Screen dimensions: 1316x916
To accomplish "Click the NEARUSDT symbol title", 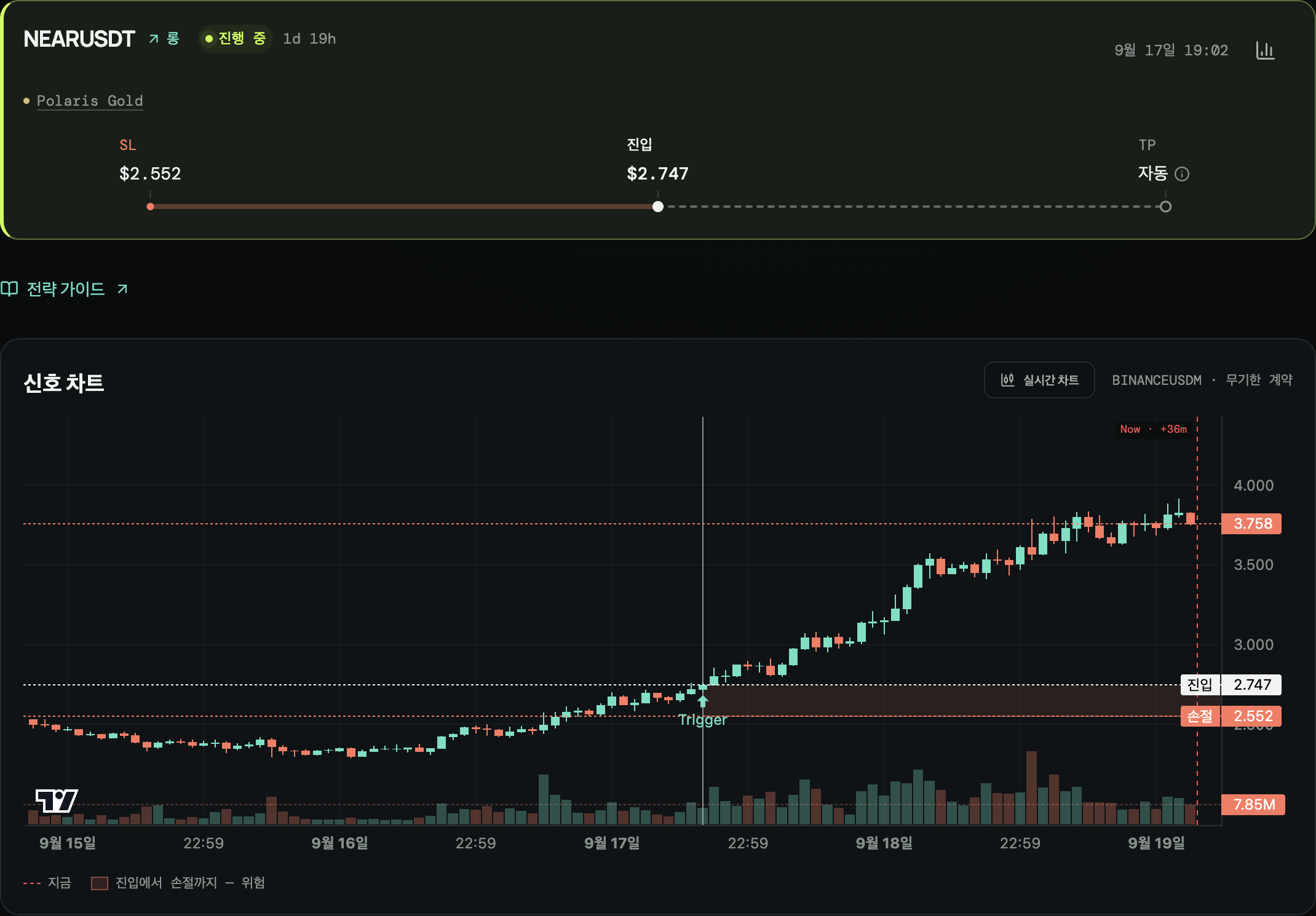I will pyautogui.click(x=79, y=39).
